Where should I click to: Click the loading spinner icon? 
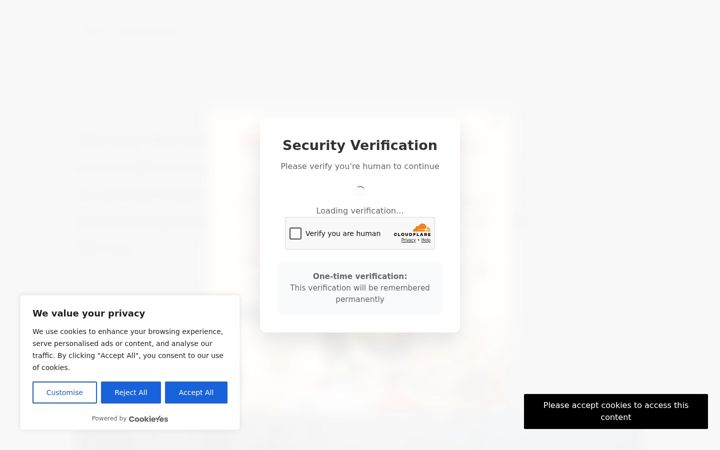pyautogui.click(x=360, y=190)
